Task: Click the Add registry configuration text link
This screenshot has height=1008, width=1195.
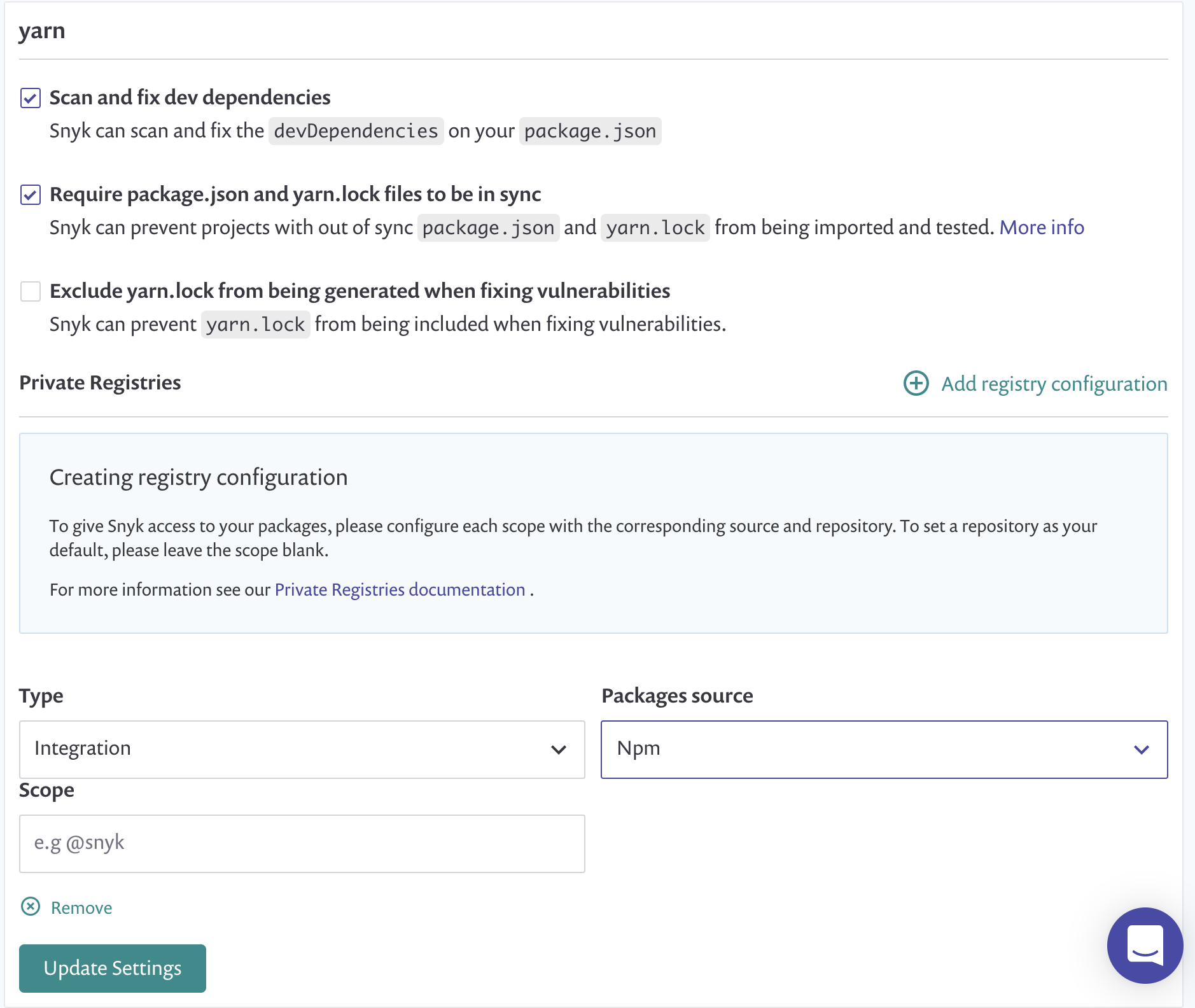Action: tap(1054, 384)
